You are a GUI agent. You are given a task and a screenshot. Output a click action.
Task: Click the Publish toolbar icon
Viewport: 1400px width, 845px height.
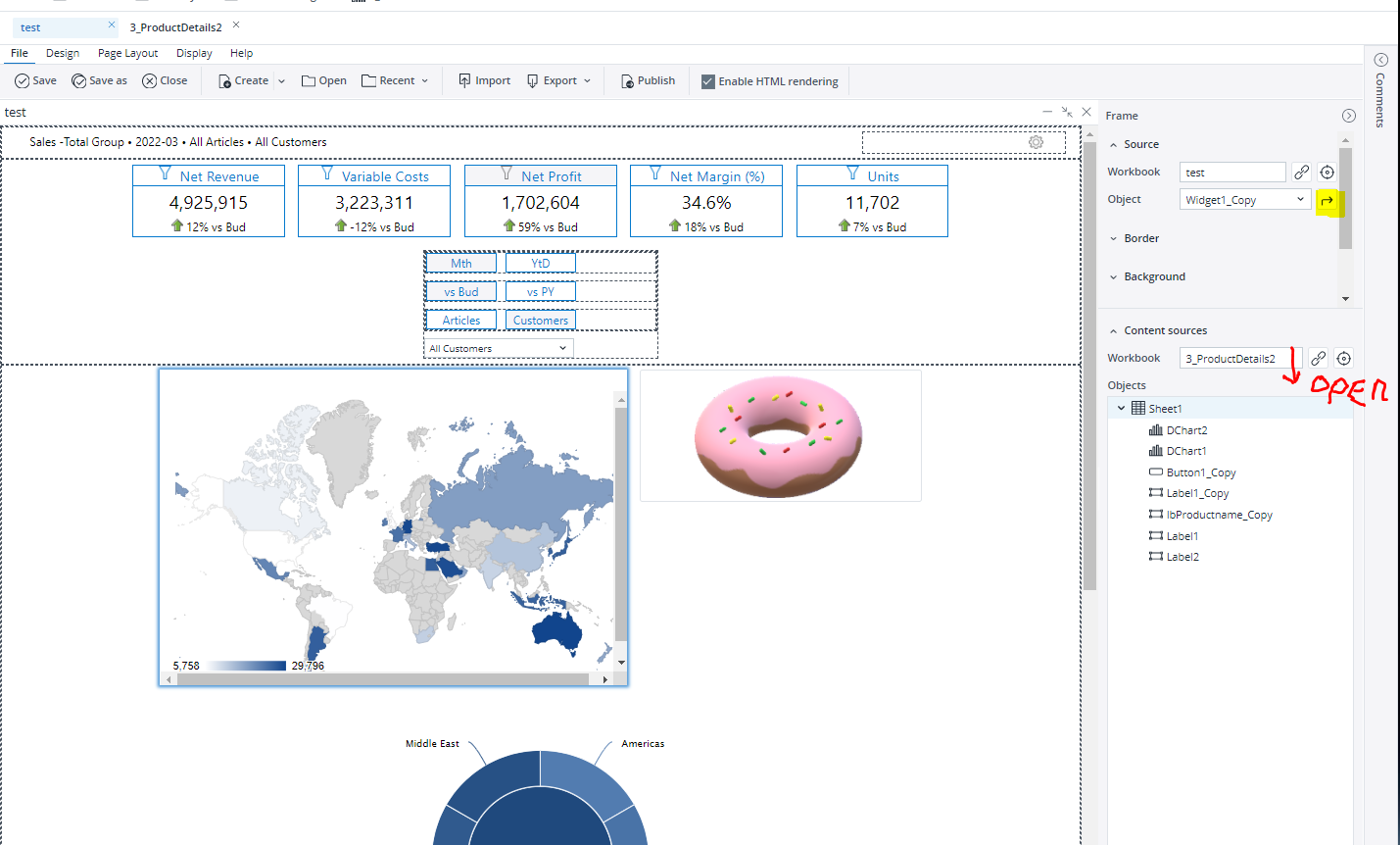coord(628,81)
